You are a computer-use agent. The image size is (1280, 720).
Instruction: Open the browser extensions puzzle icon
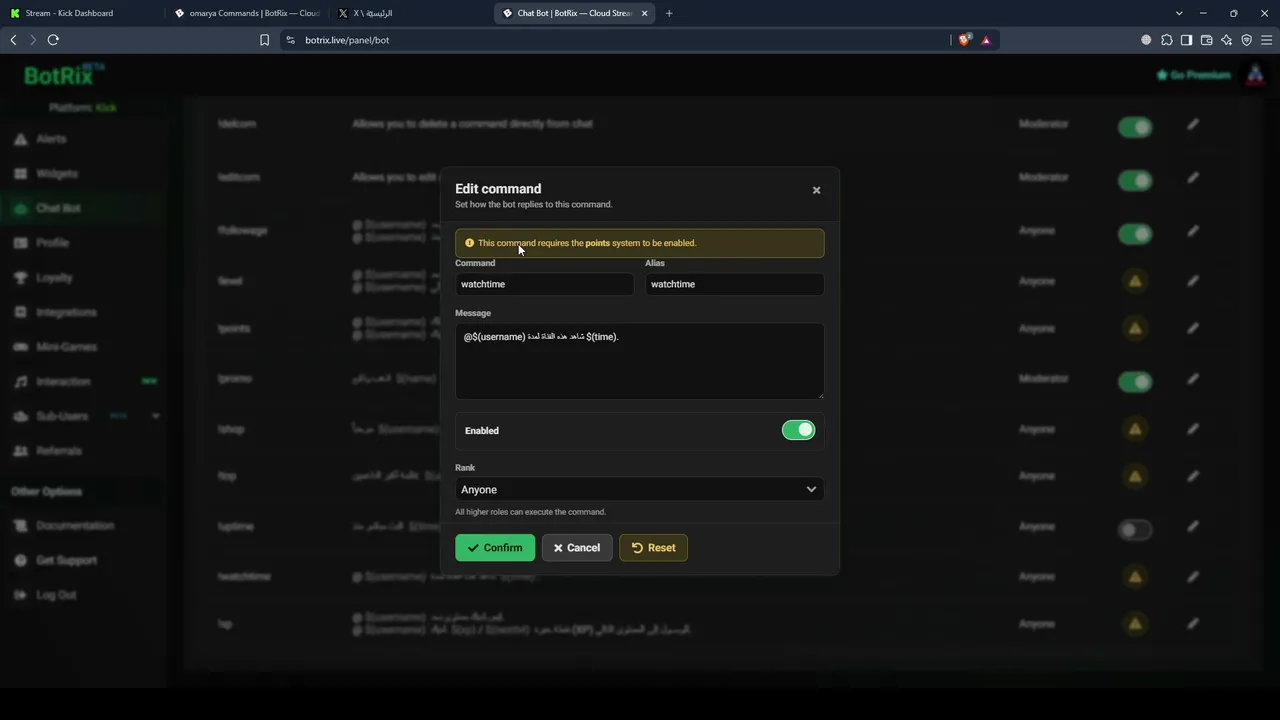coord(1166,40)
